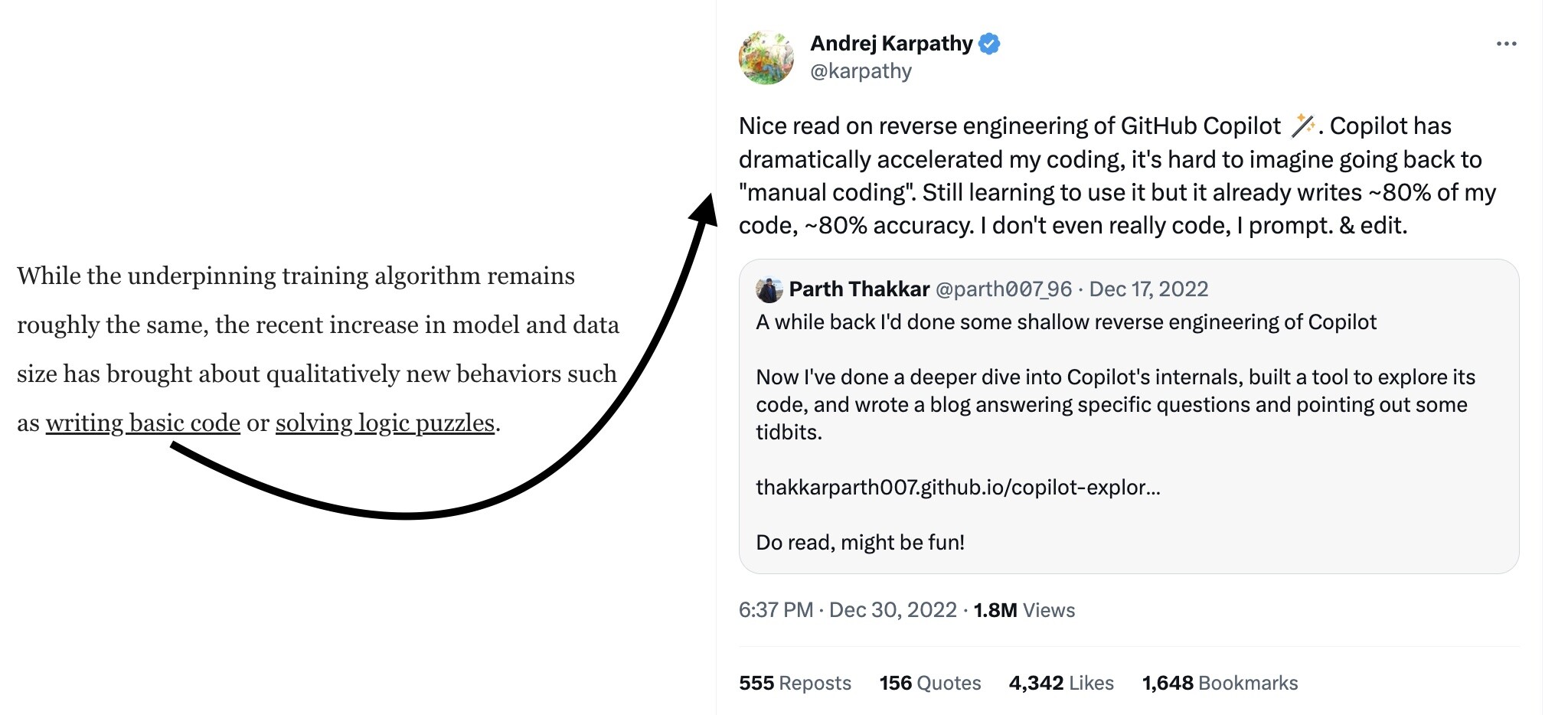Click the 6:37 PM Dec 30, 2022 timestamp

pos(848,610)
